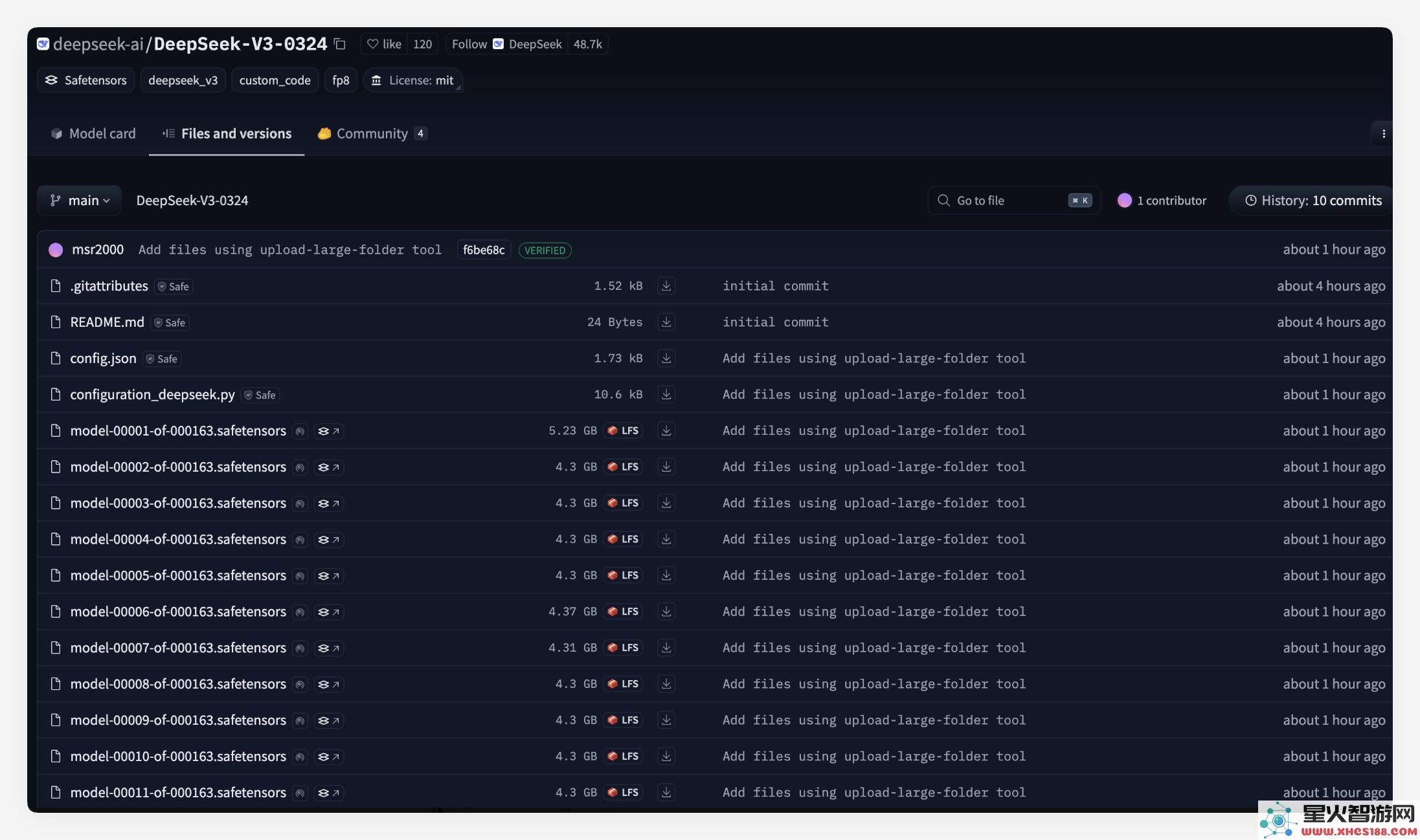Show the VERIFIED badge details
The image size is (1420, 840).
[x=545, y=250]
